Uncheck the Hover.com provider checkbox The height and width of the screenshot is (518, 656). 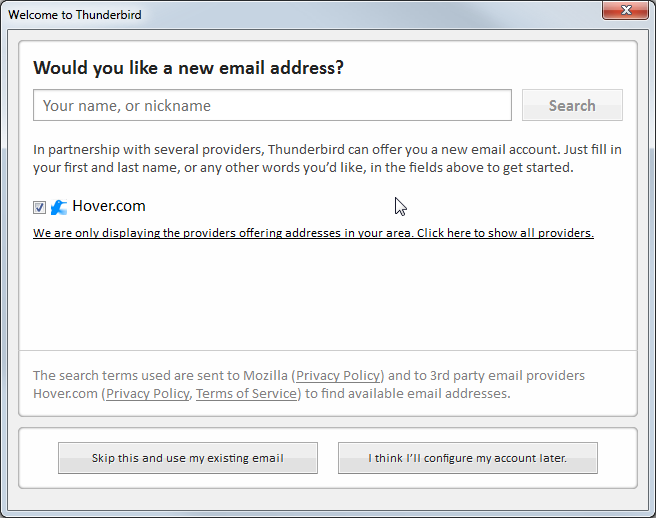tap(39, 207)
